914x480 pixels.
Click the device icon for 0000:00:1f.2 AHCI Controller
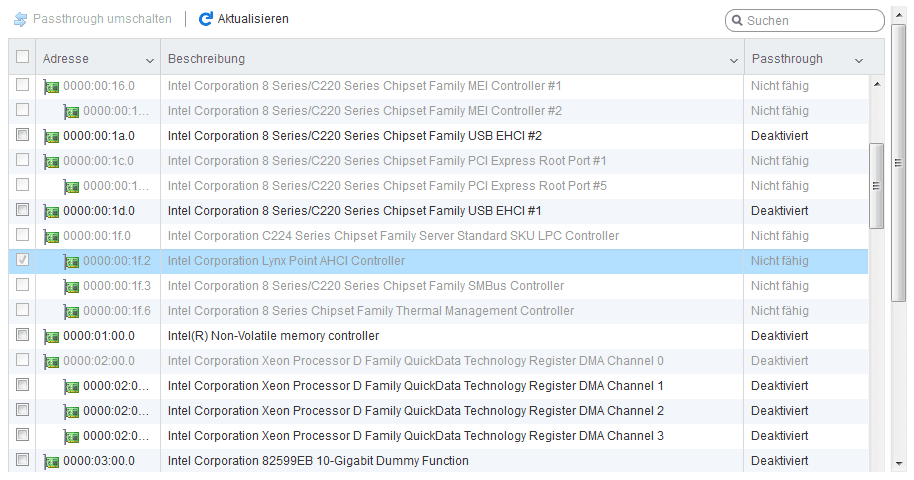[72, 261]
